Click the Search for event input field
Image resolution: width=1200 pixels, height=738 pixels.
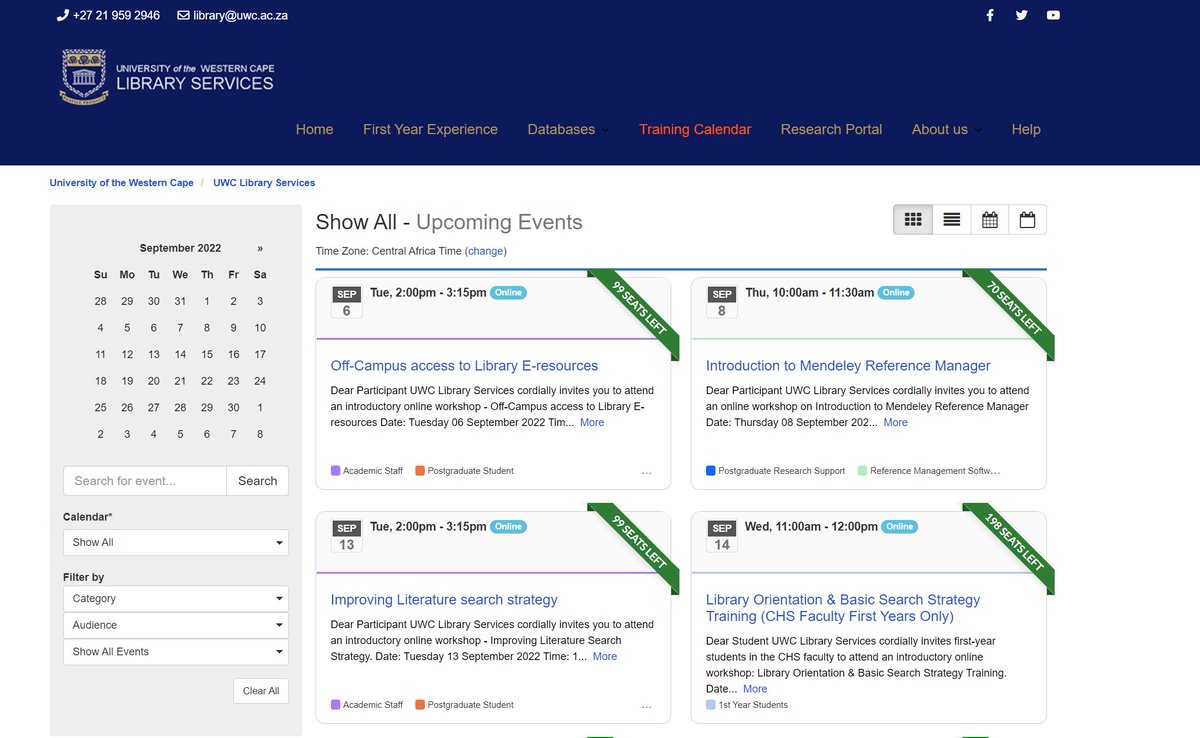tap(145, 481)
